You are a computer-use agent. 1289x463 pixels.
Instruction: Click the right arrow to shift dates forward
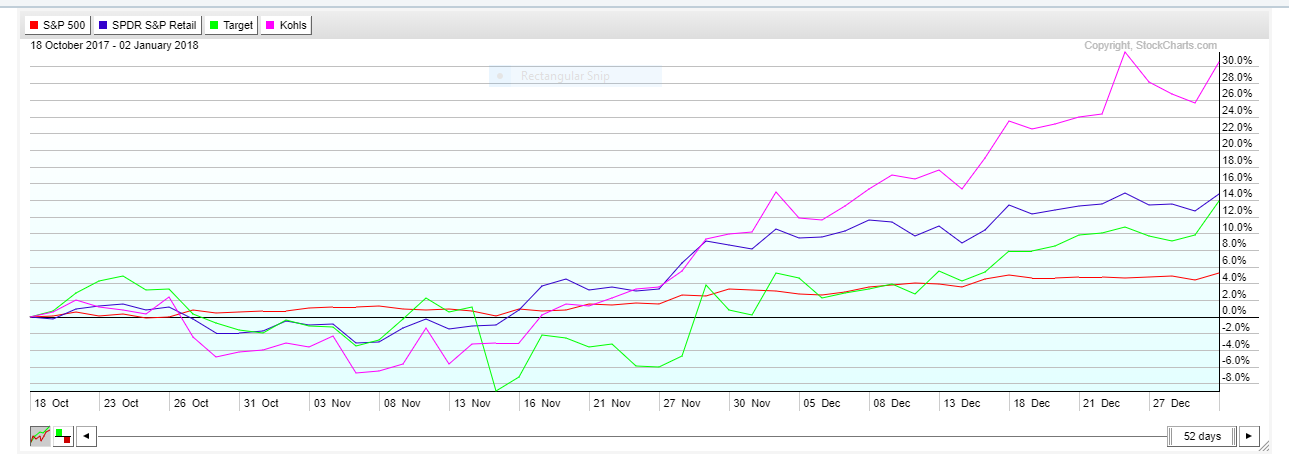[x=1249, y=436]
